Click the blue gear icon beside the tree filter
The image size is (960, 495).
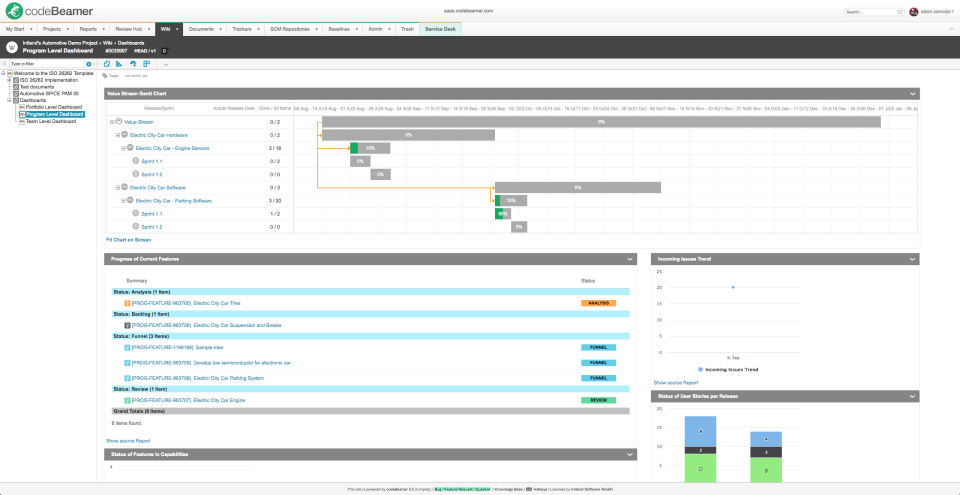(88, 64)
